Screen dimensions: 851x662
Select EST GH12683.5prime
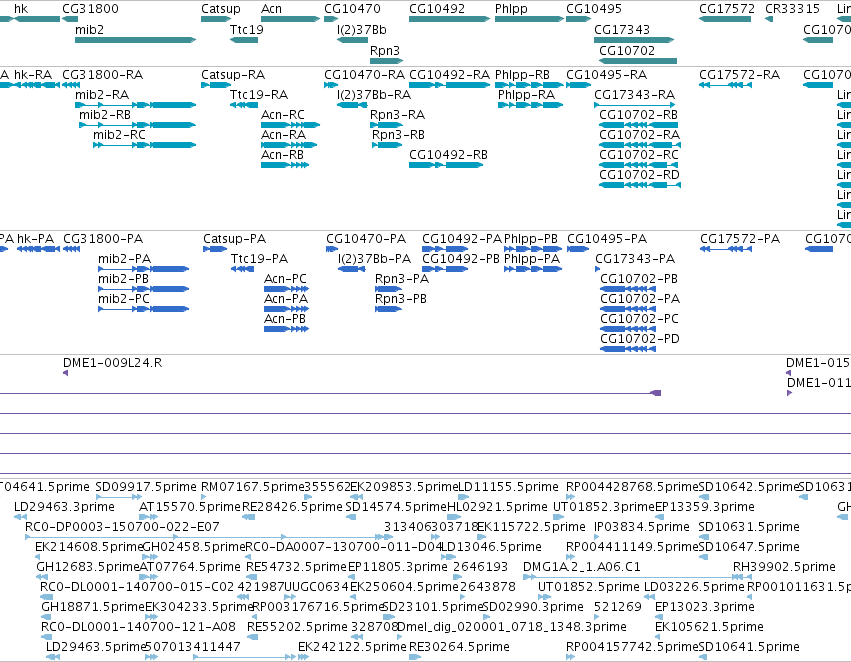88,568
